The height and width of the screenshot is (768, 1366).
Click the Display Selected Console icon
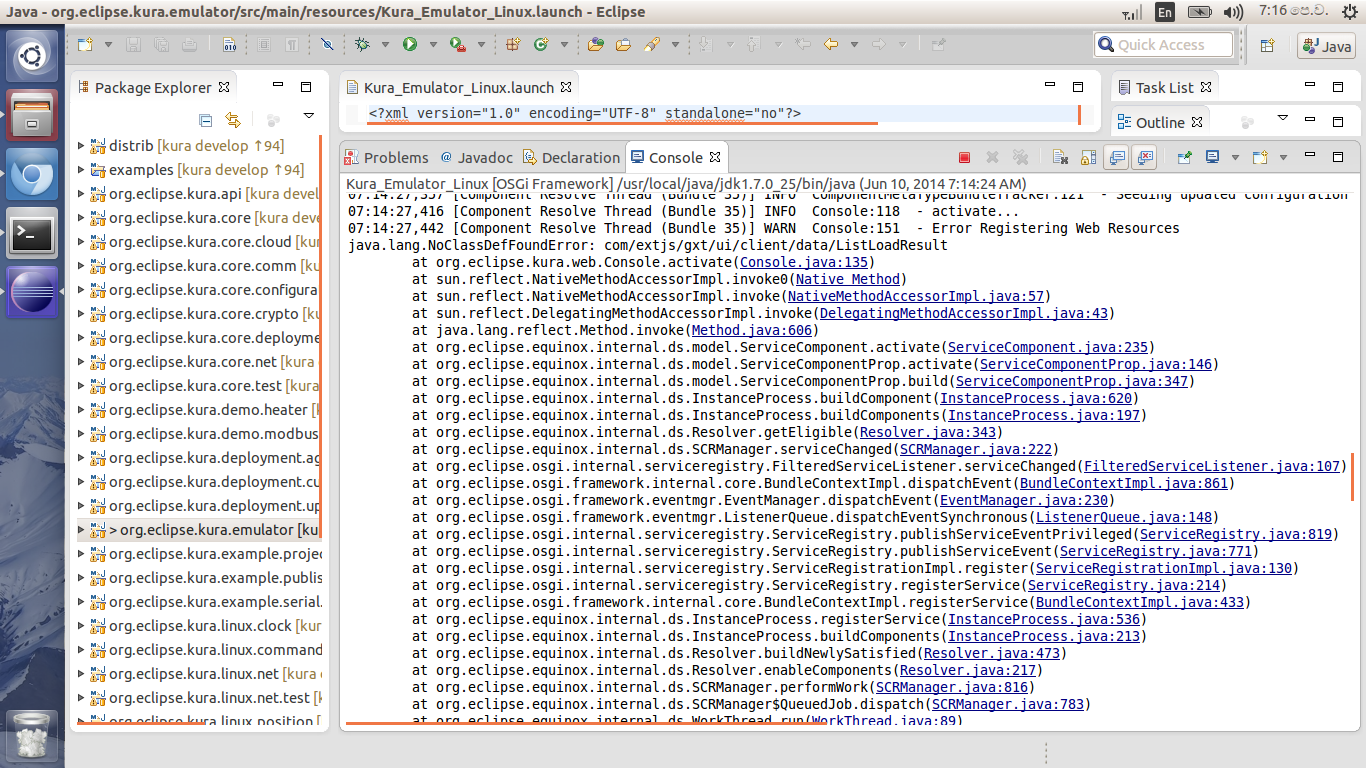pos(1212,156)
